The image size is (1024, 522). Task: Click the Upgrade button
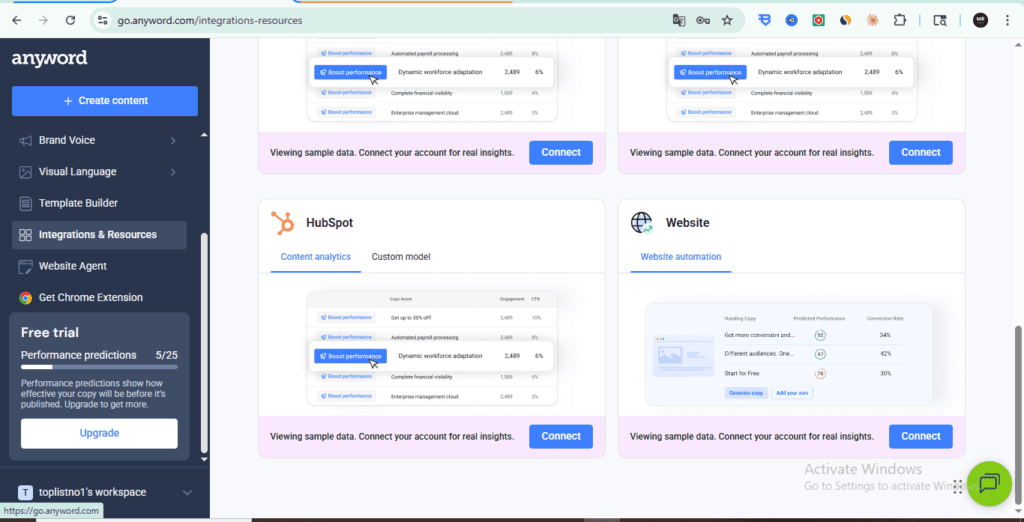(99, 433)
